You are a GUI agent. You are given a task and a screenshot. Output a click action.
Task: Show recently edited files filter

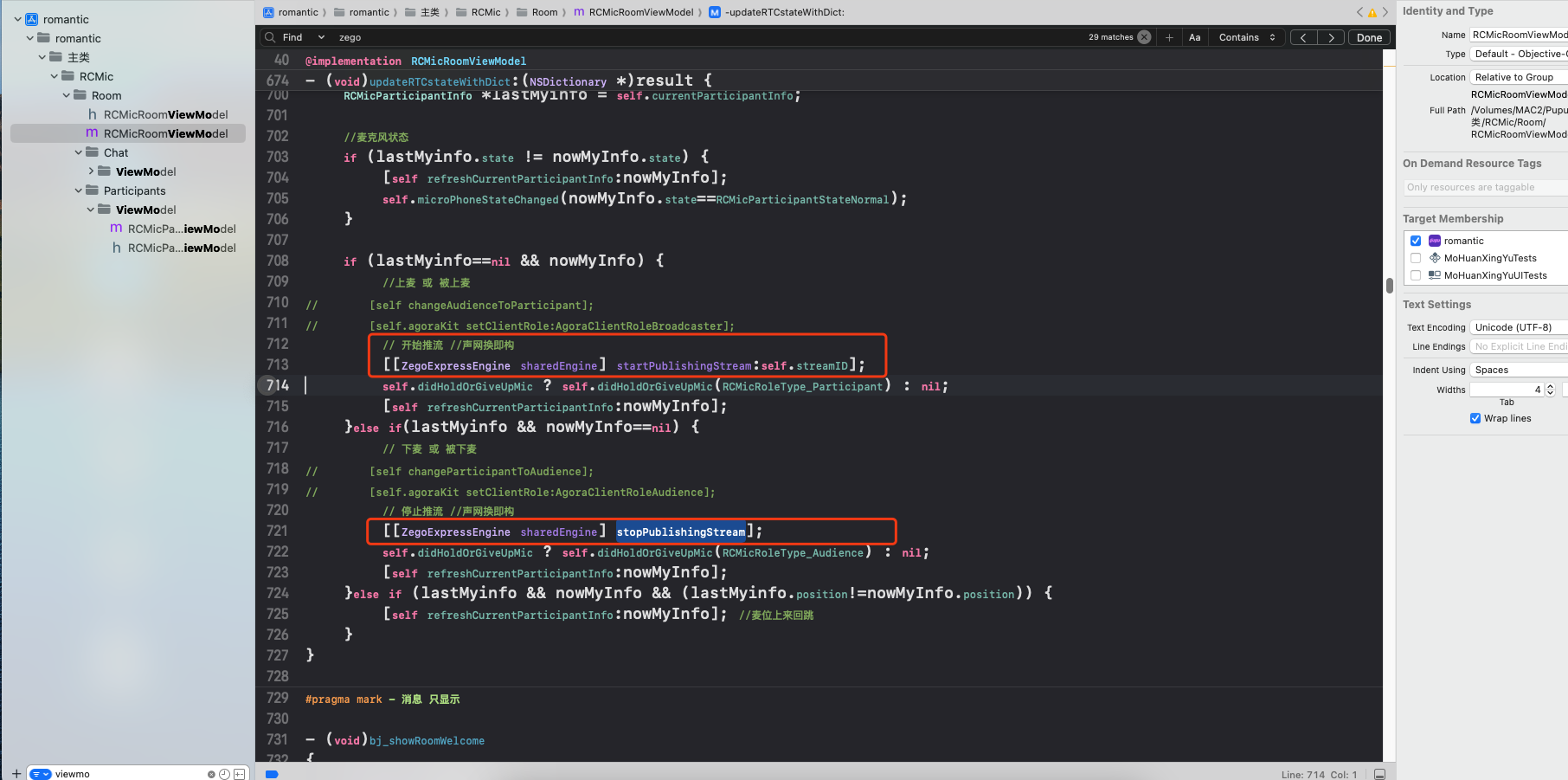[x=225, y=774]
